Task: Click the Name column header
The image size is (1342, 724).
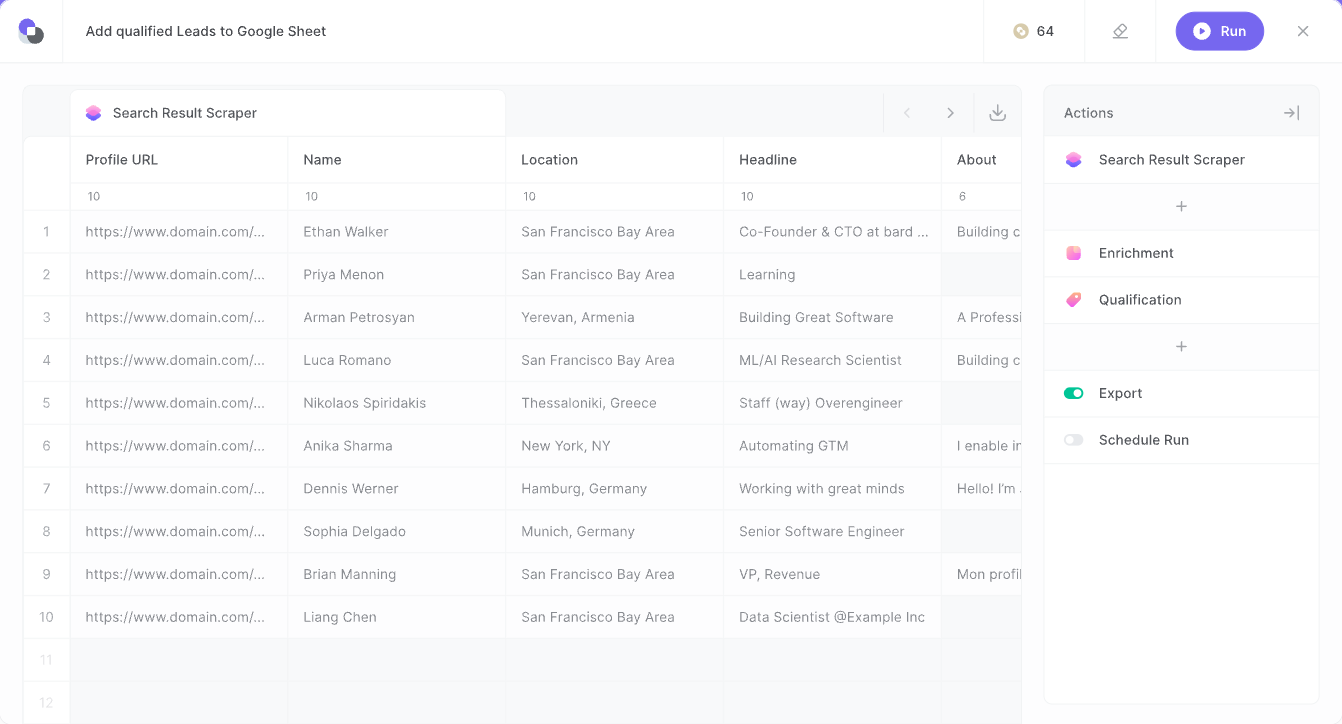Action: [x=397, y=160]
